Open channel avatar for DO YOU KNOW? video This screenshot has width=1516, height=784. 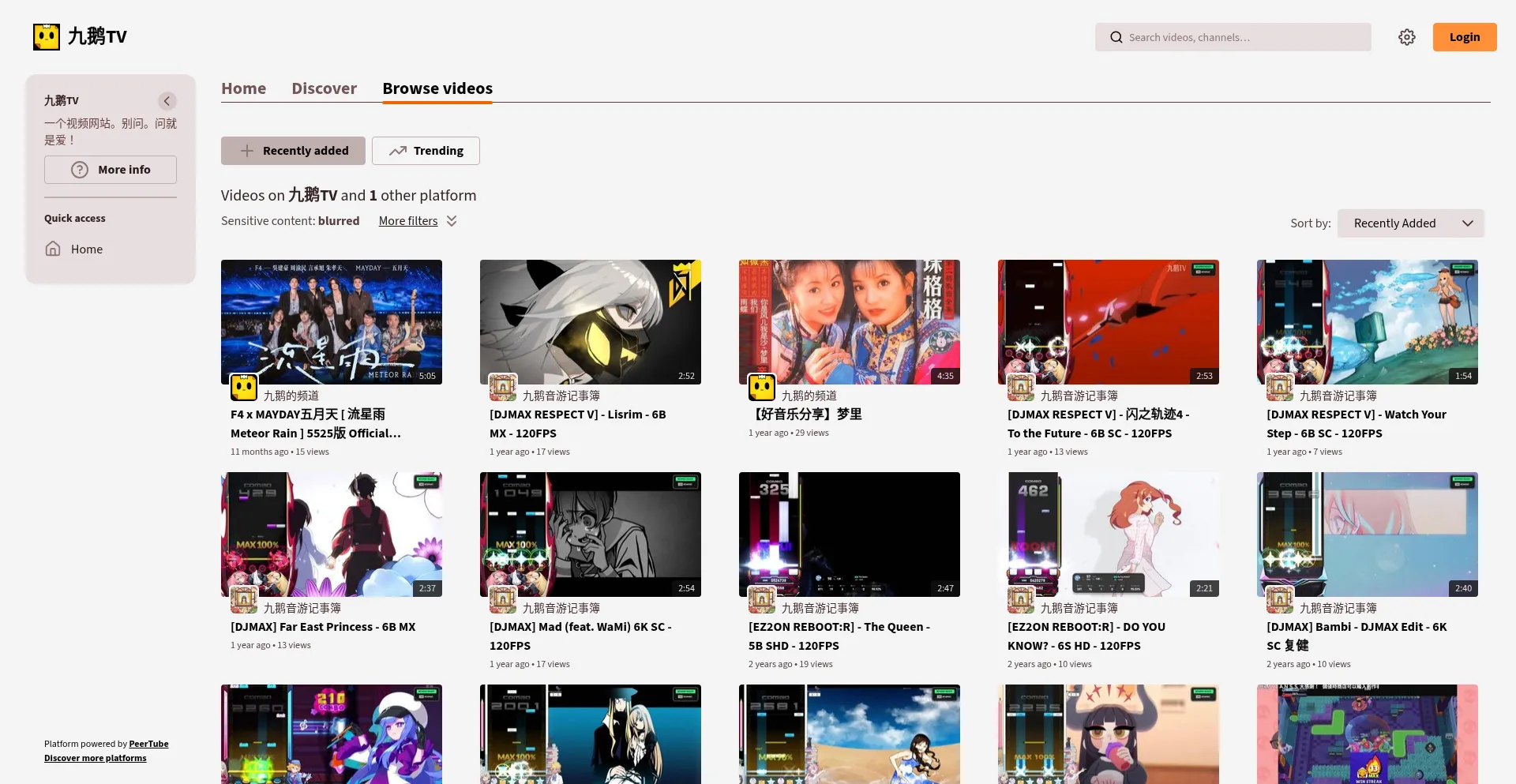1021,599
